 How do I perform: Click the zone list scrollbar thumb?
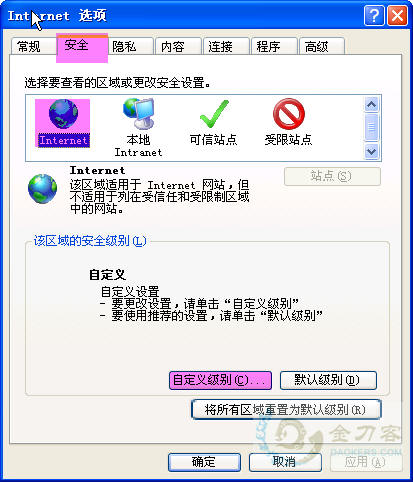(x=371, y=127)
